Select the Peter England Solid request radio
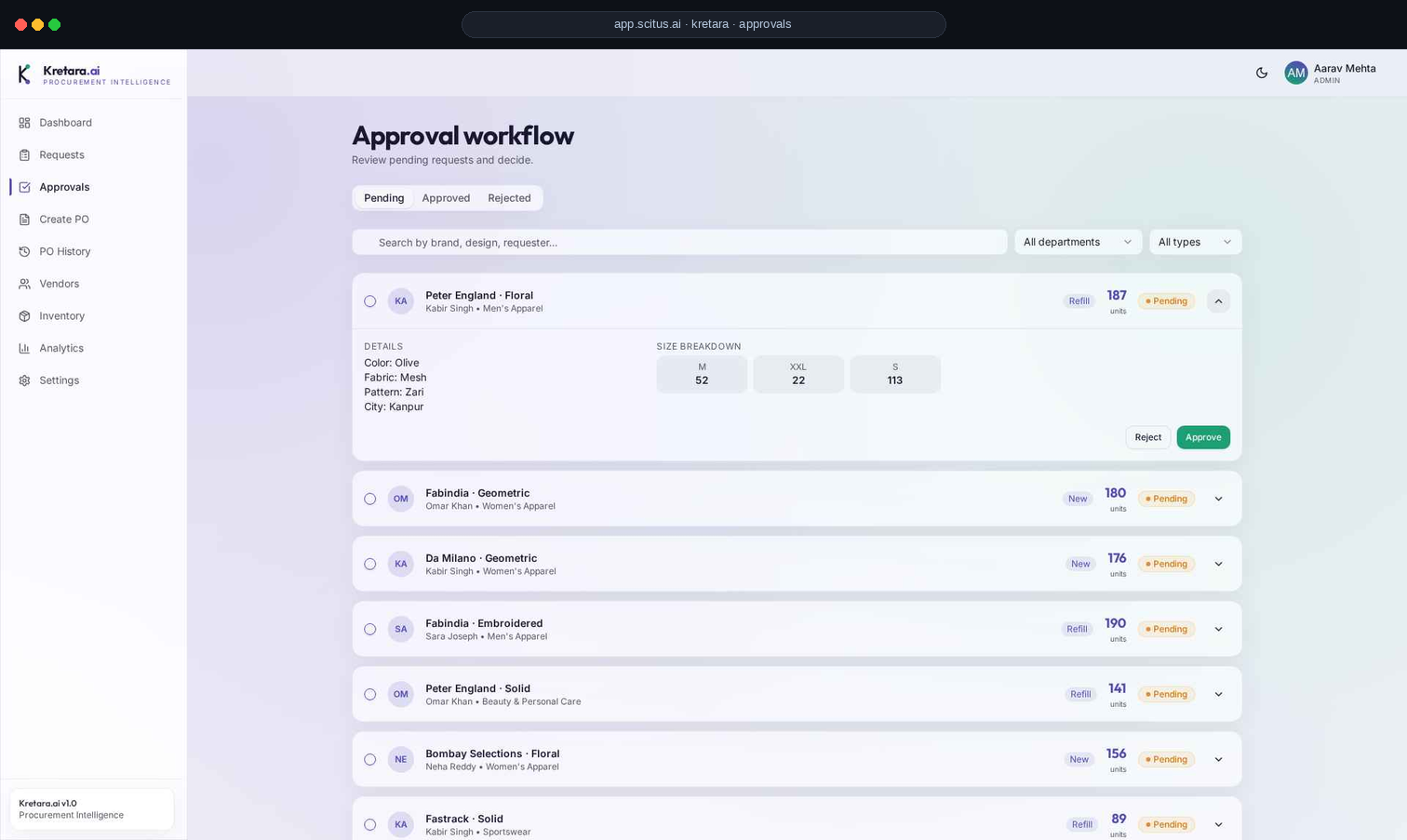1407x840 pixels. [370, 694]
